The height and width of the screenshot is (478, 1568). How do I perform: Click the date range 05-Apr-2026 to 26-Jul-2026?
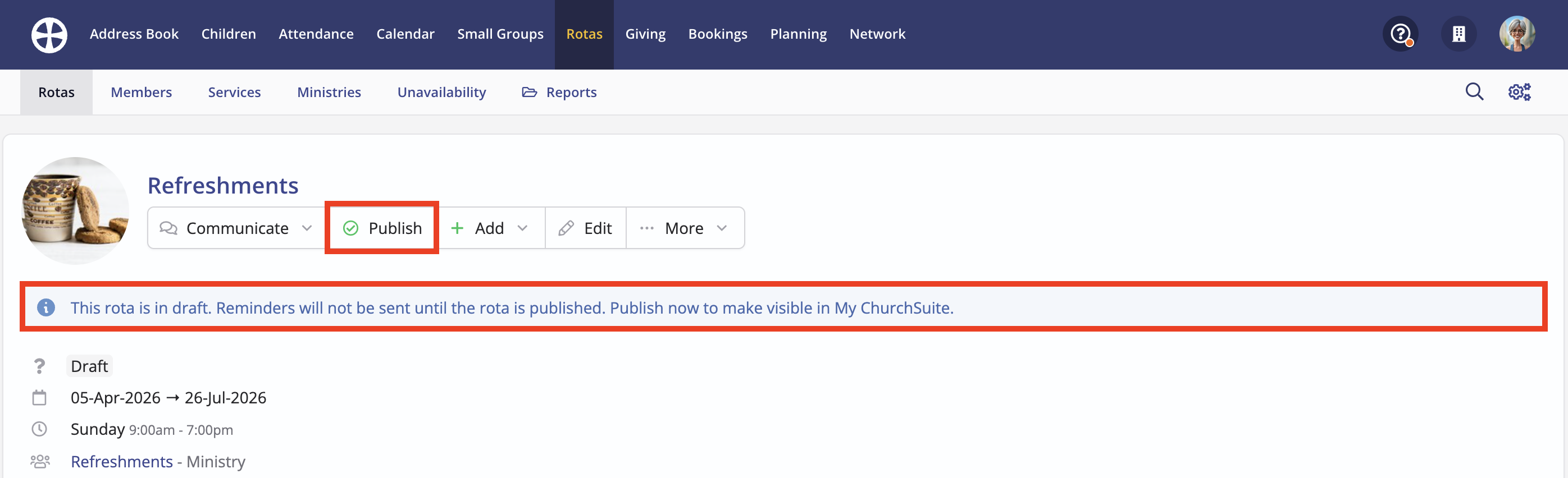(168, 398)
